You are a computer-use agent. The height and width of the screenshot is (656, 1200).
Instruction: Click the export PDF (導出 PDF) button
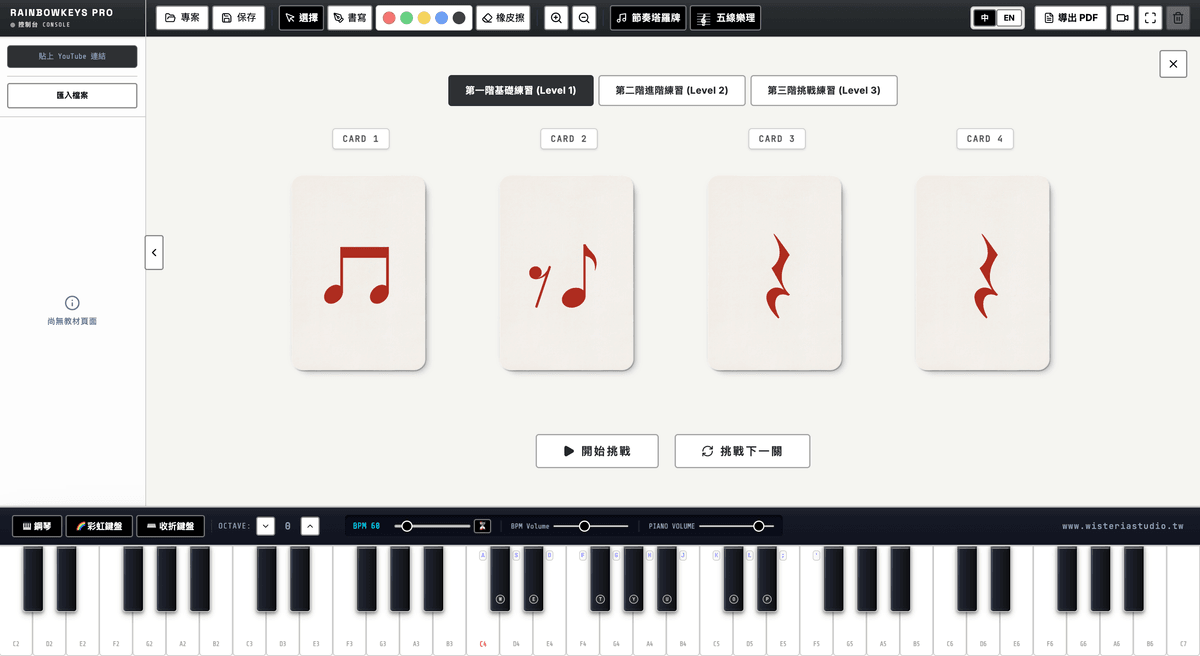(x=1071, y=18)
